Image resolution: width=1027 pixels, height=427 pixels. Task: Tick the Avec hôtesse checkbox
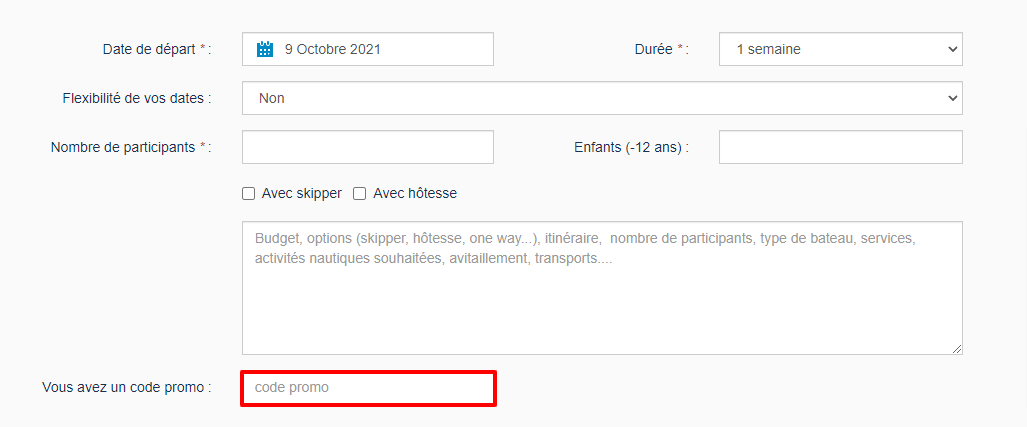[360, 194]
